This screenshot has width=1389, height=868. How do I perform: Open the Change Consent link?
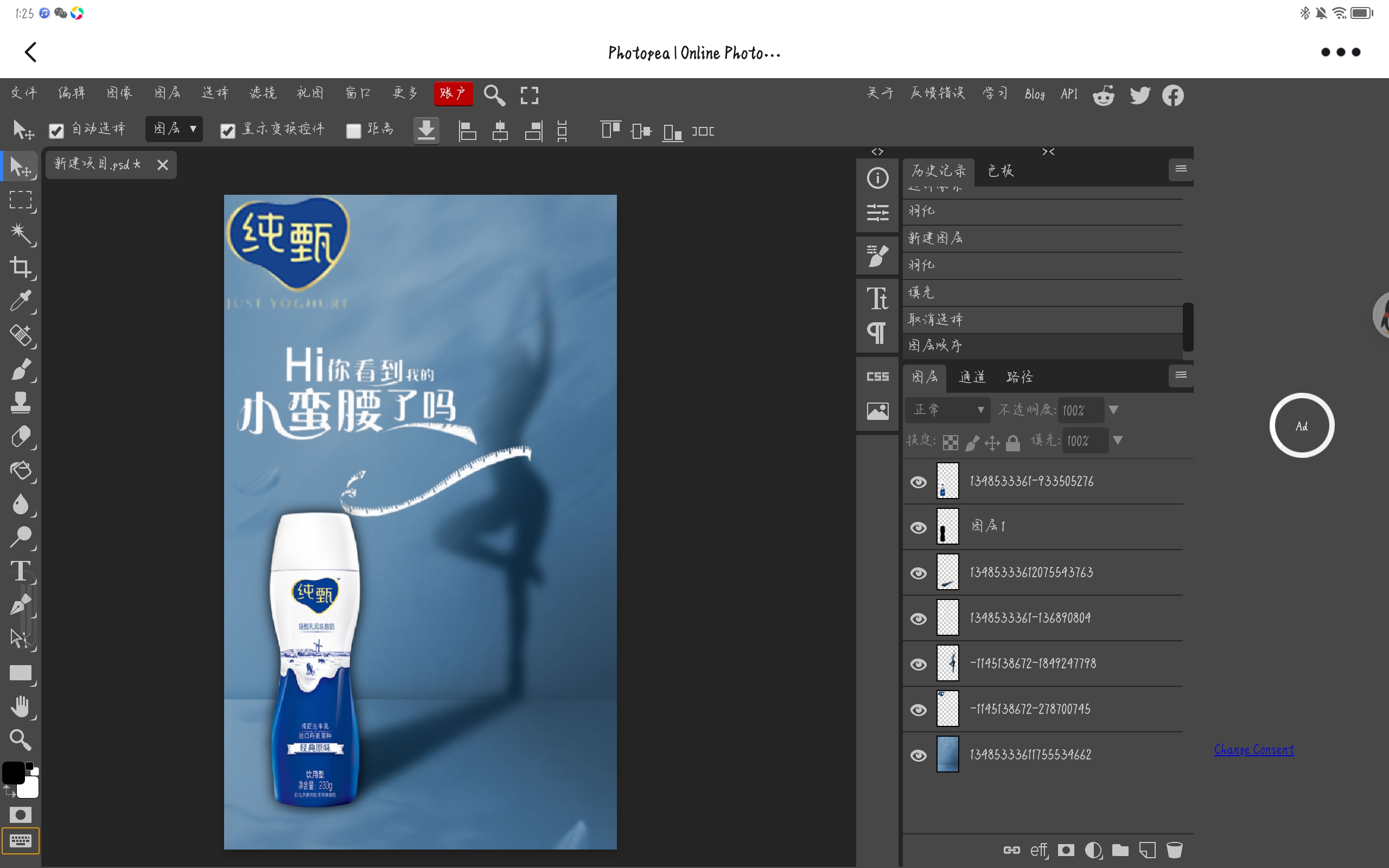click(x=1253, y=750)
